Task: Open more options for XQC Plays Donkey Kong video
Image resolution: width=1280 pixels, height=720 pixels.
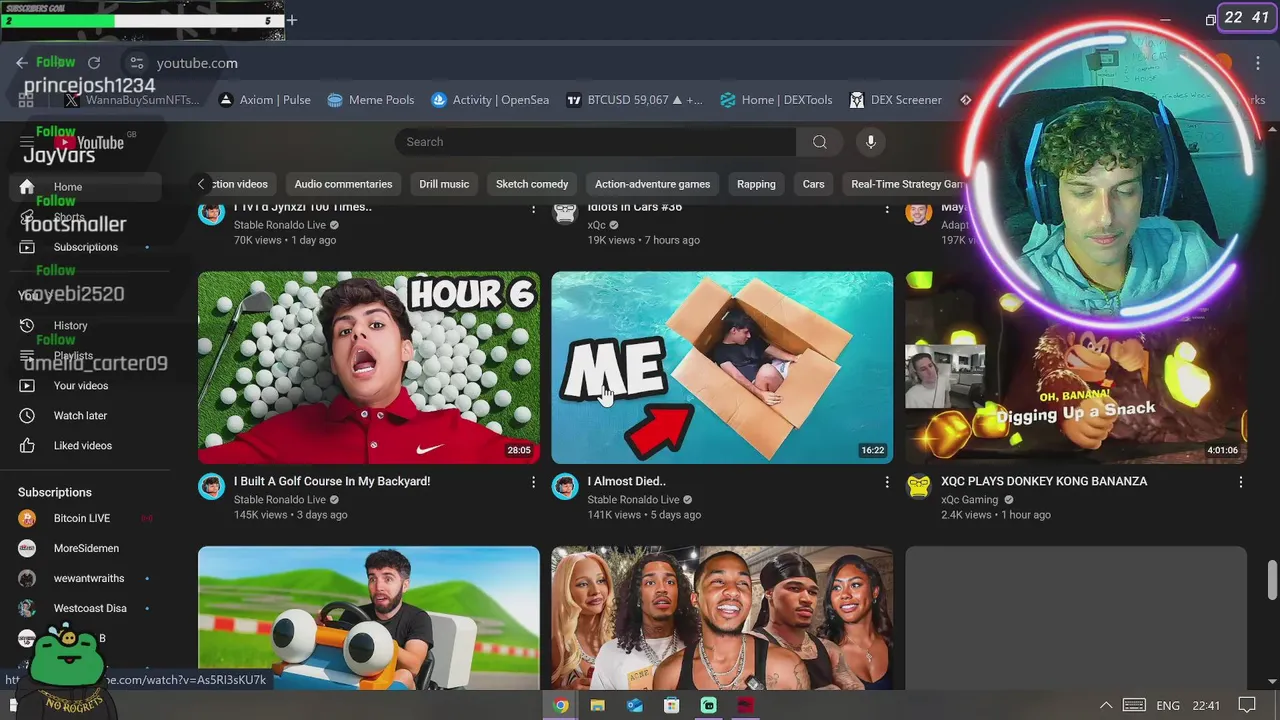Action: tap(1241, 482)
